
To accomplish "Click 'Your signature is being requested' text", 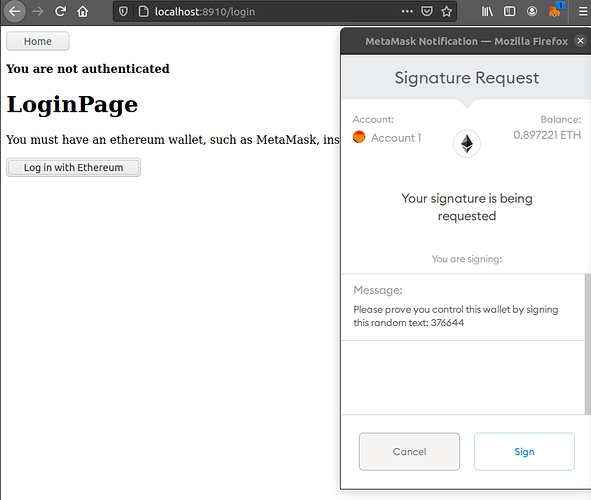I will 467,207.
